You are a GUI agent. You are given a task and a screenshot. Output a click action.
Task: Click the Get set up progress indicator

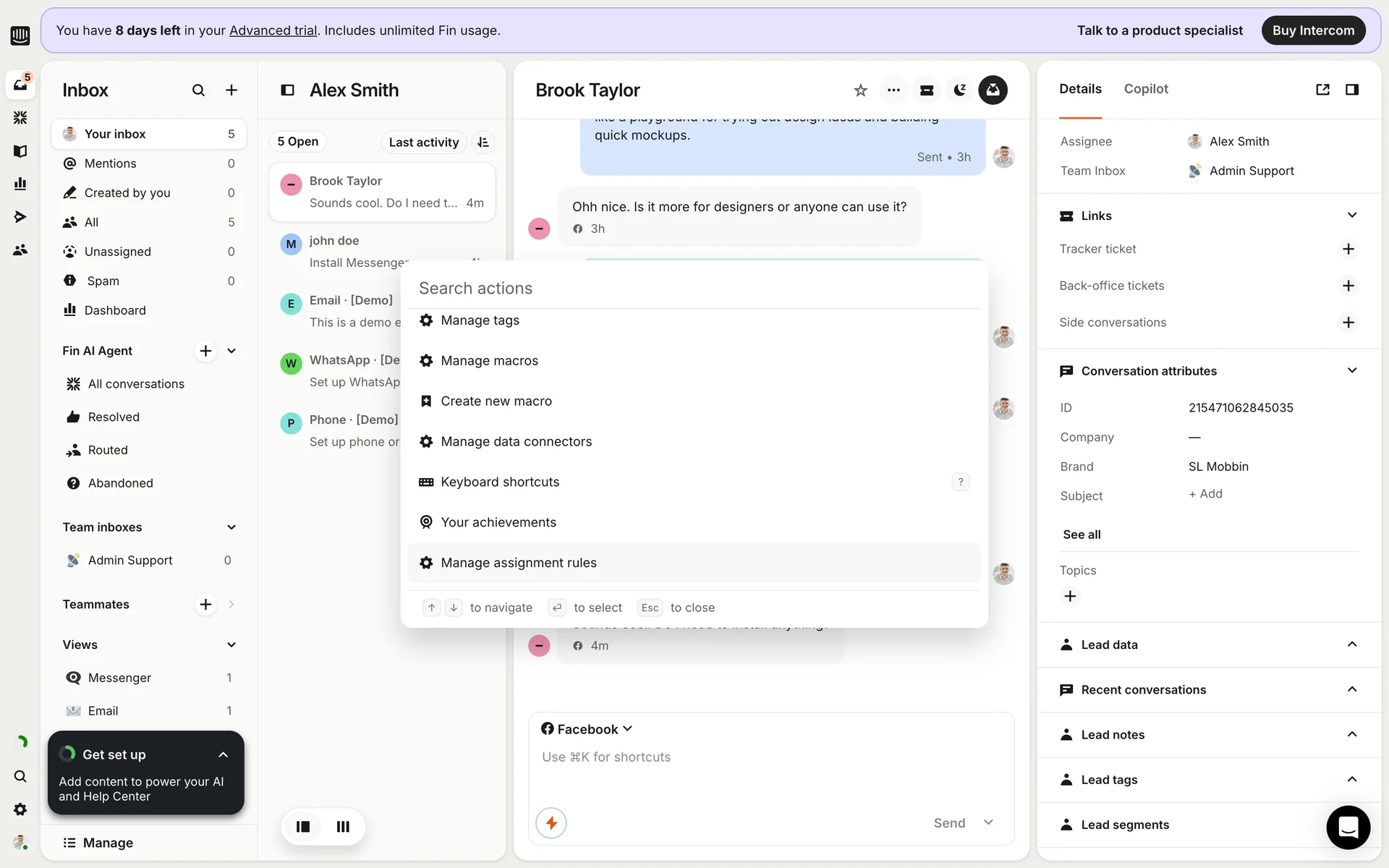click(x=68, y=754)
